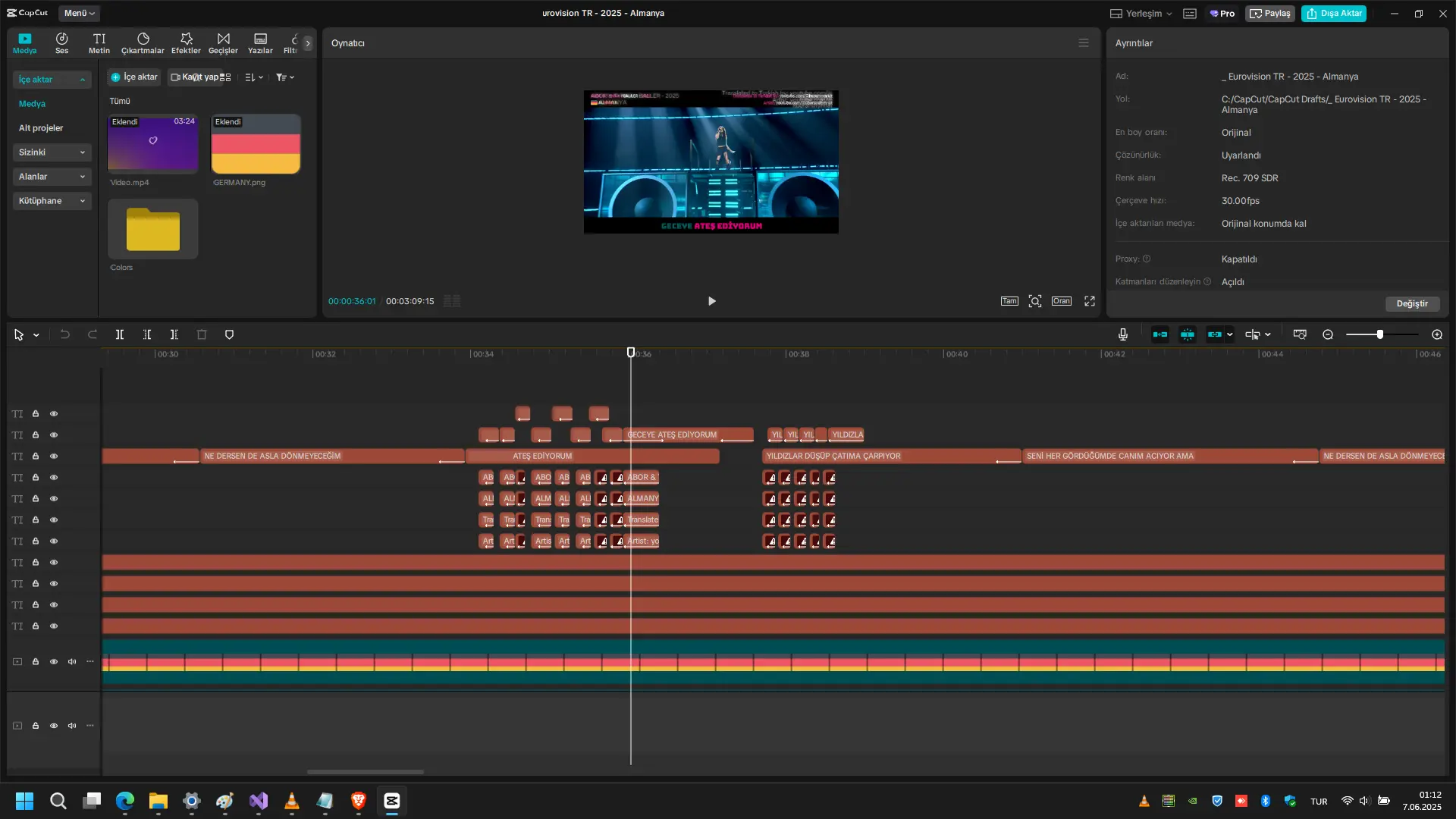Delete the clip portion left of the playhead
The image size is (1456, 819).
[x=147, y=334]
